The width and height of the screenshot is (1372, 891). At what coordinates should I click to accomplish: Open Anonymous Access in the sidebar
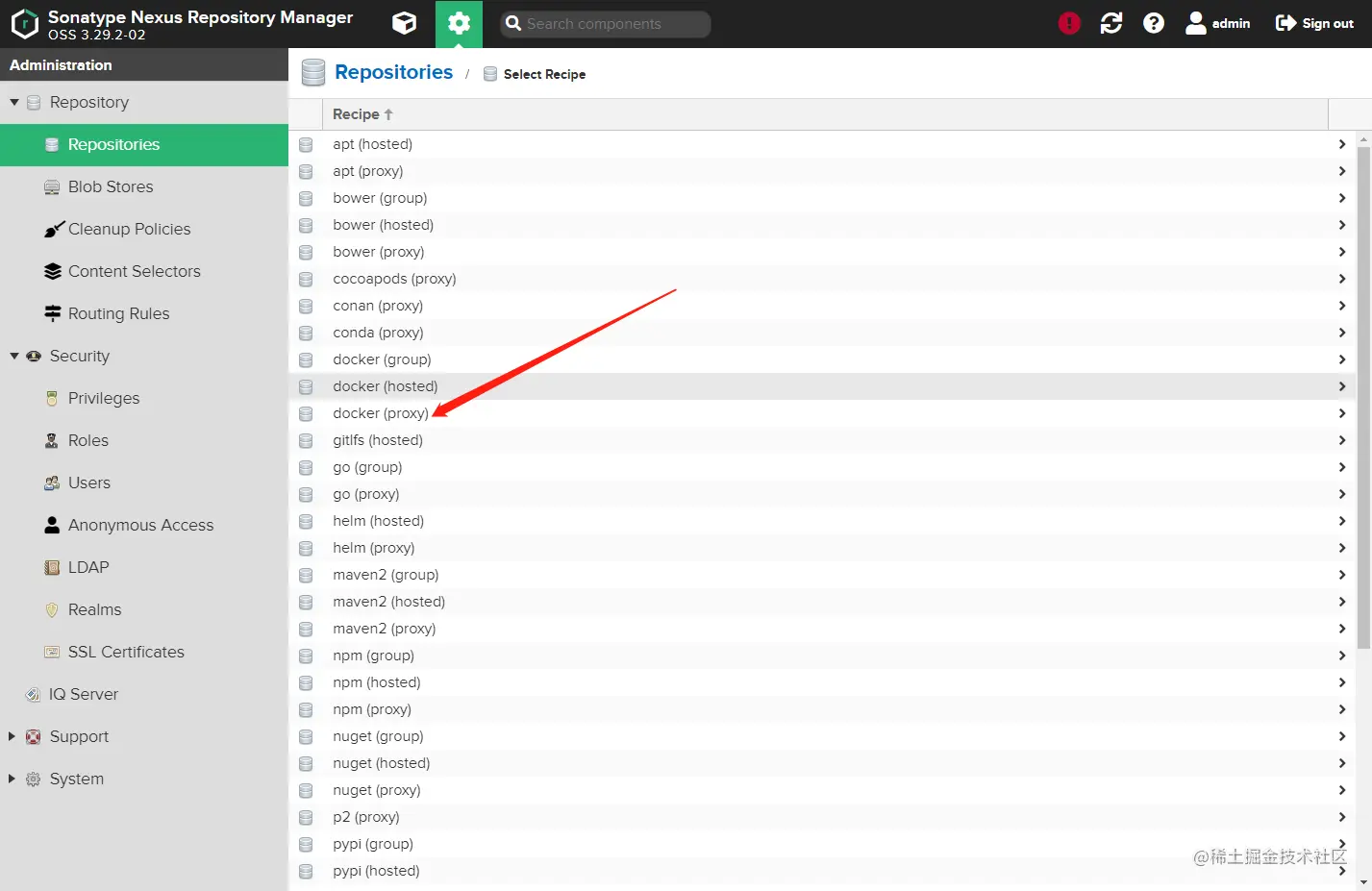(x=144, y=526)
